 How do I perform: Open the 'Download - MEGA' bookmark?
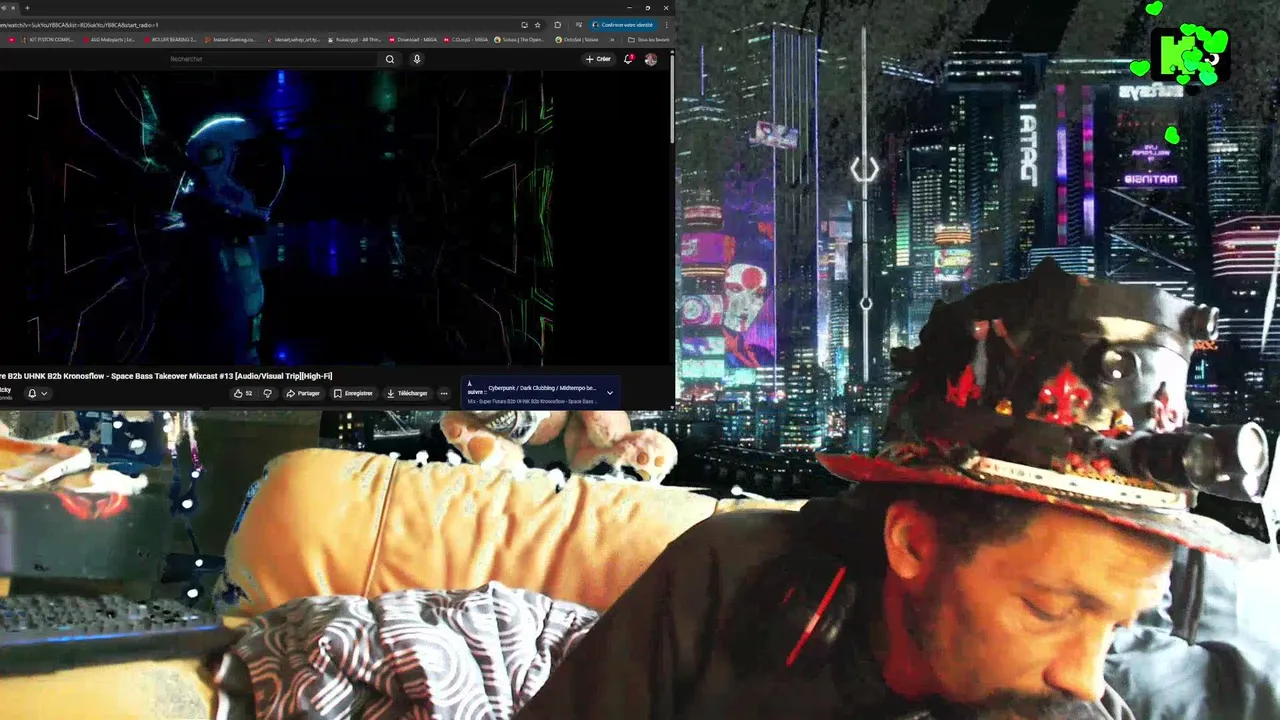(413, 40)
